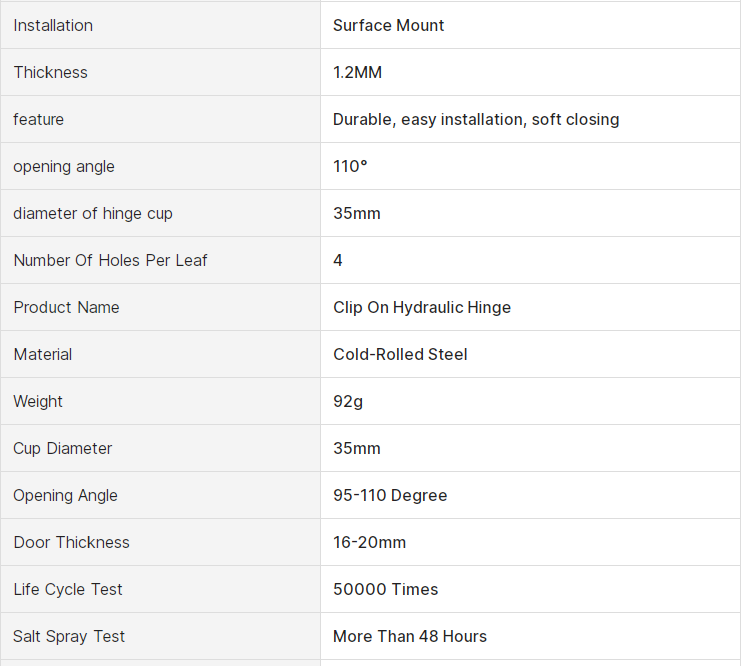Click "Durable, easy installation, soft closing" text
The width and height of the screenshot is (745, 666).
tap(476, 119)
